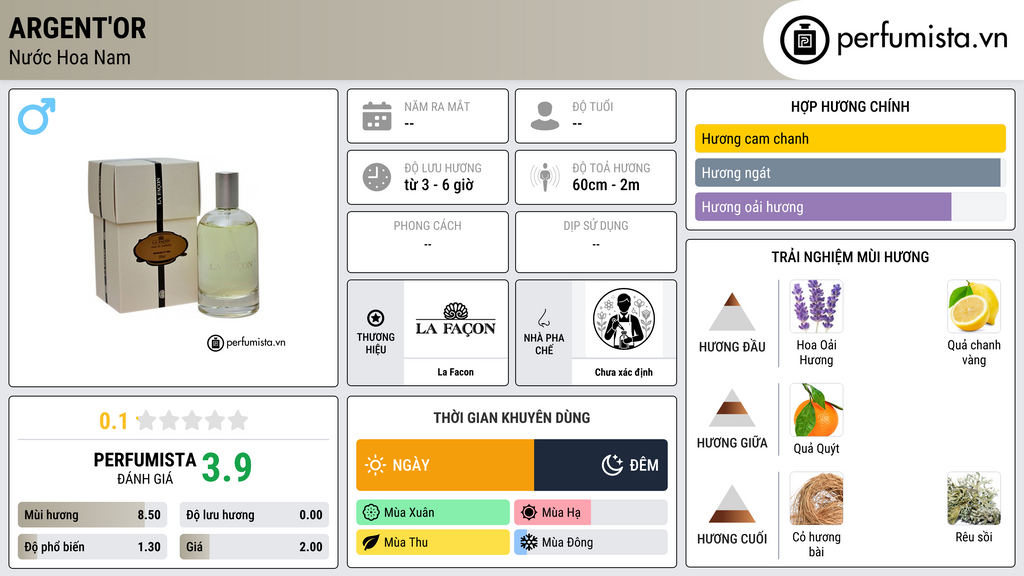Viewport: 1024px width, 576px height.
Task: Select the Mùa Đông season bar
Action: (591, 542)
